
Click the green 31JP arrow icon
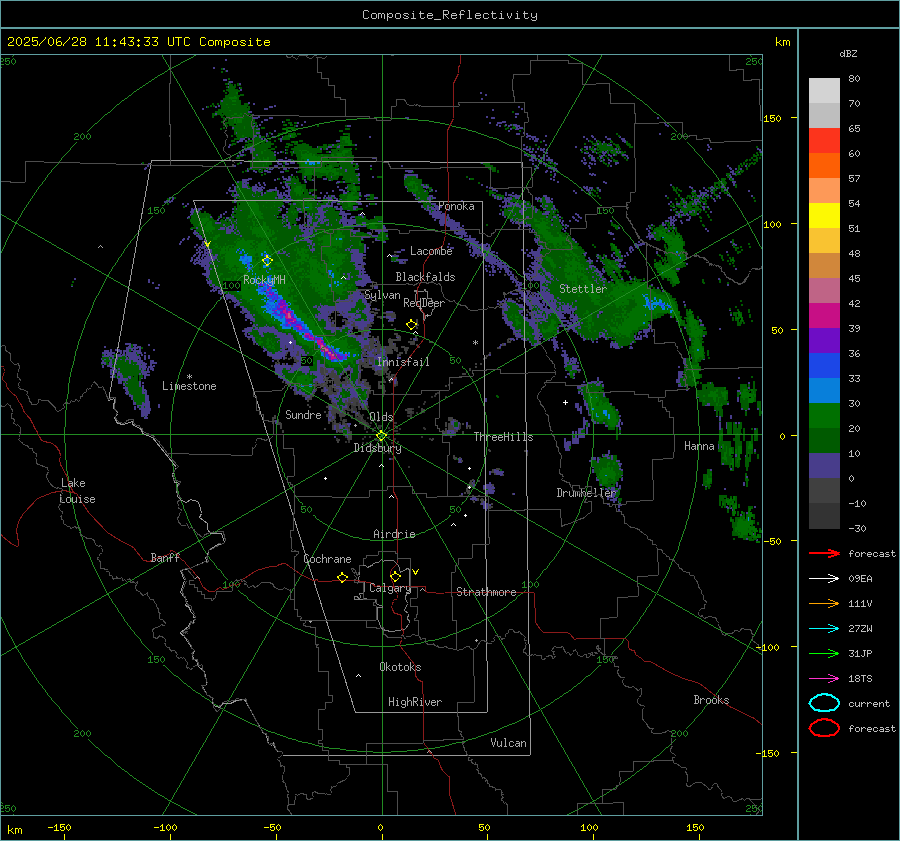(x=824, y=653)
